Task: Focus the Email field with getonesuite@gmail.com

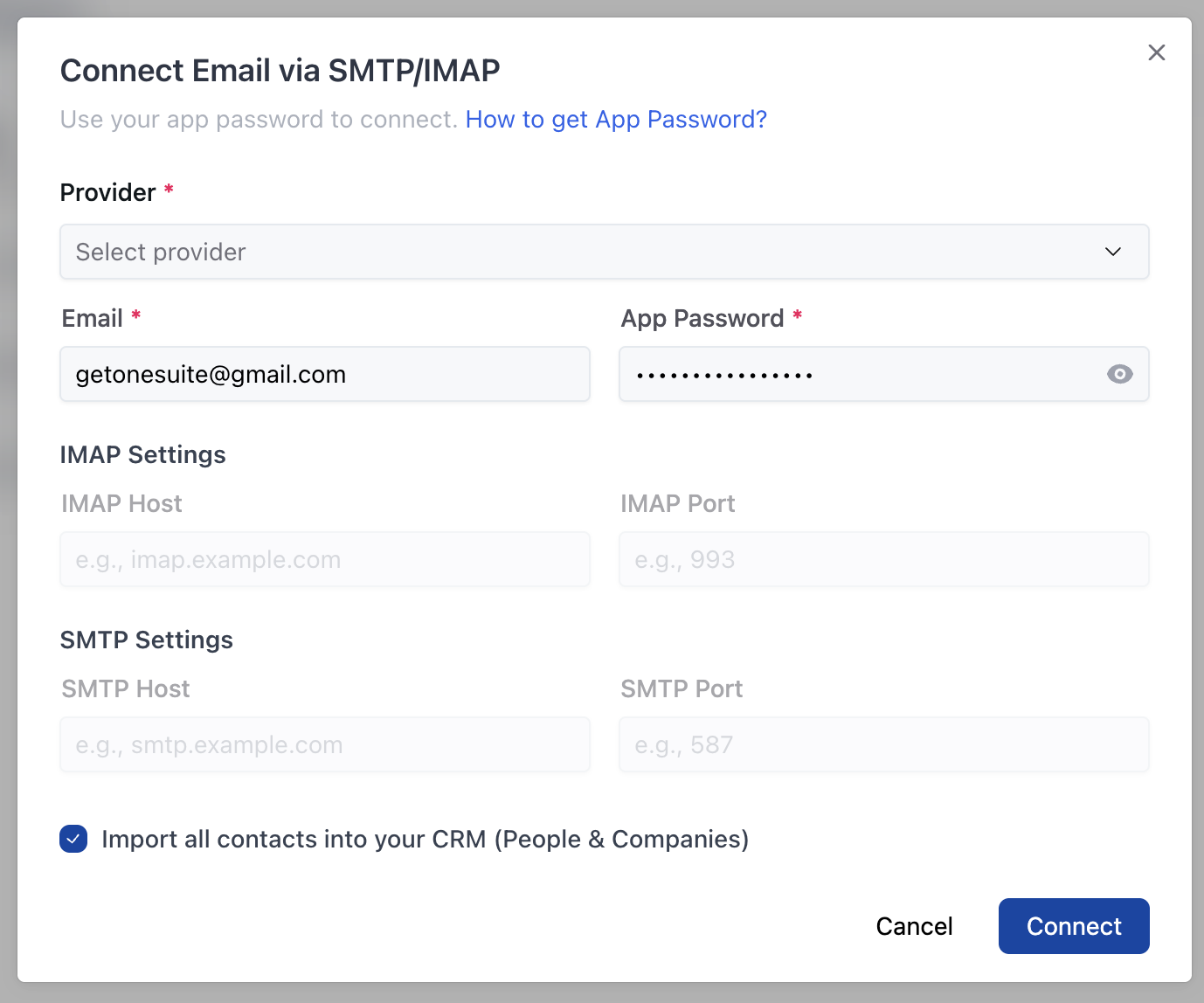Action: (324, 374)
